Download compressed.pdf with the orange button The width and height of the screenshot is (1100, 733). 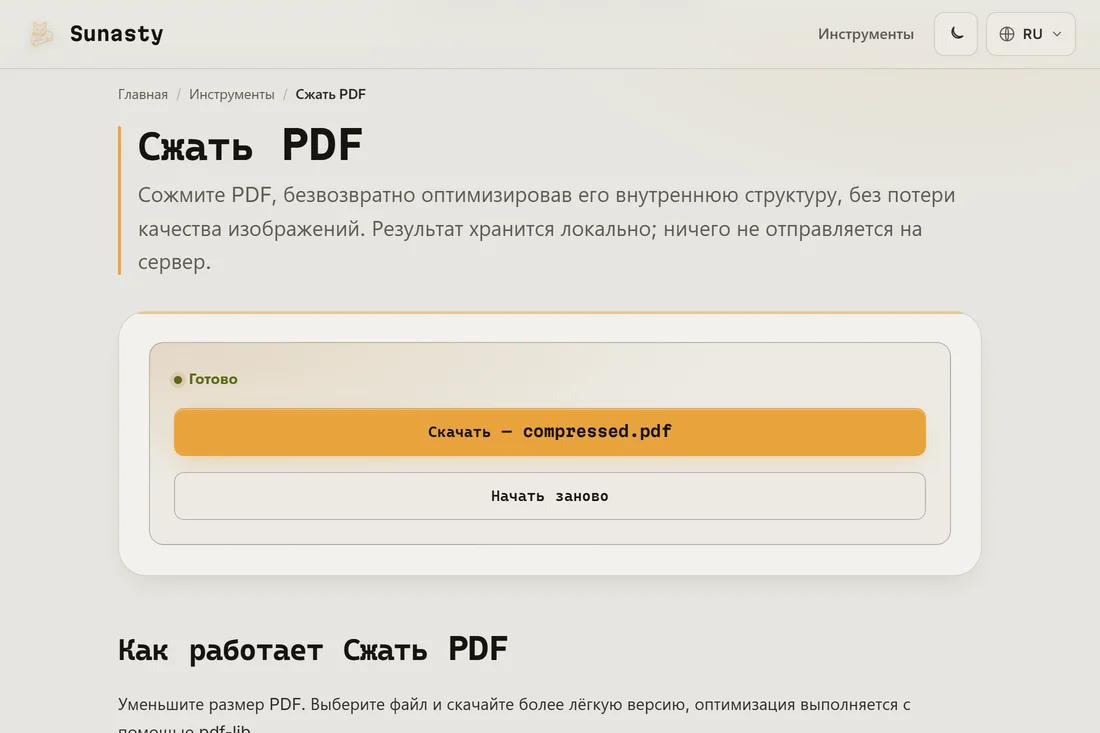549,431
